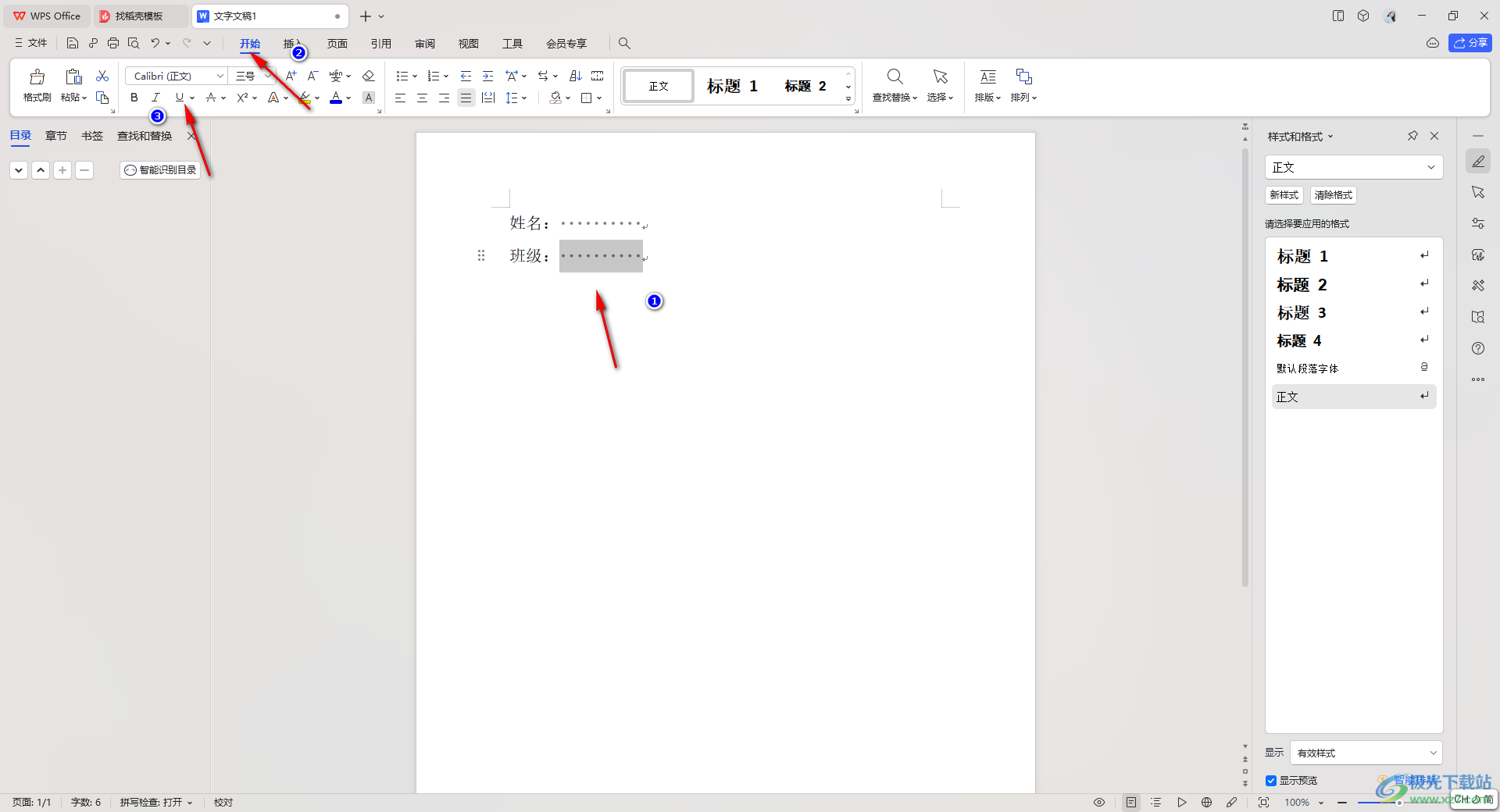
Task: Click the 智能识别目录 button
Action: click(160, 169)
